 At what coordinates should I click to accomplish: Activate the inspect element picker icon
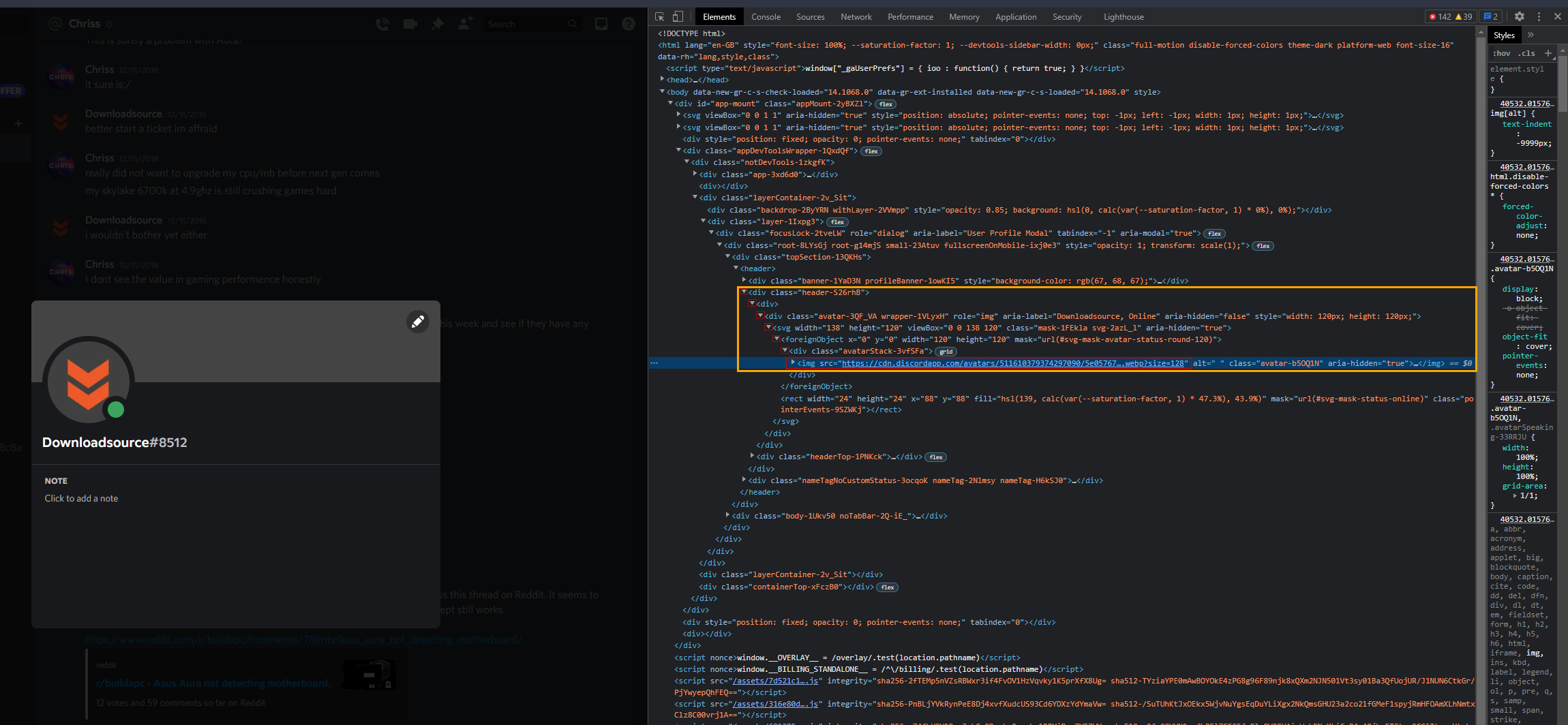pos(659,16)
